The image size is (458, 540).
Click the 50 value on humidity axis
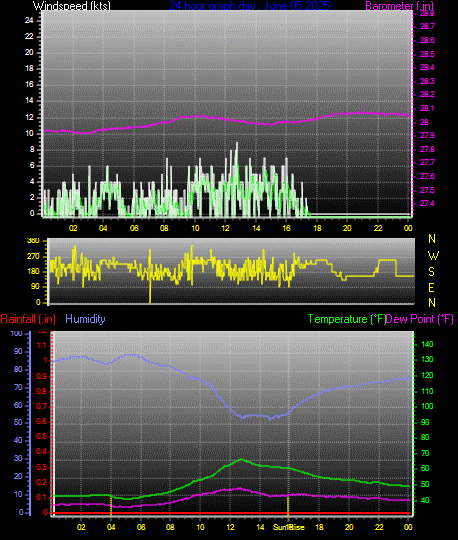[x=18, y=422]
